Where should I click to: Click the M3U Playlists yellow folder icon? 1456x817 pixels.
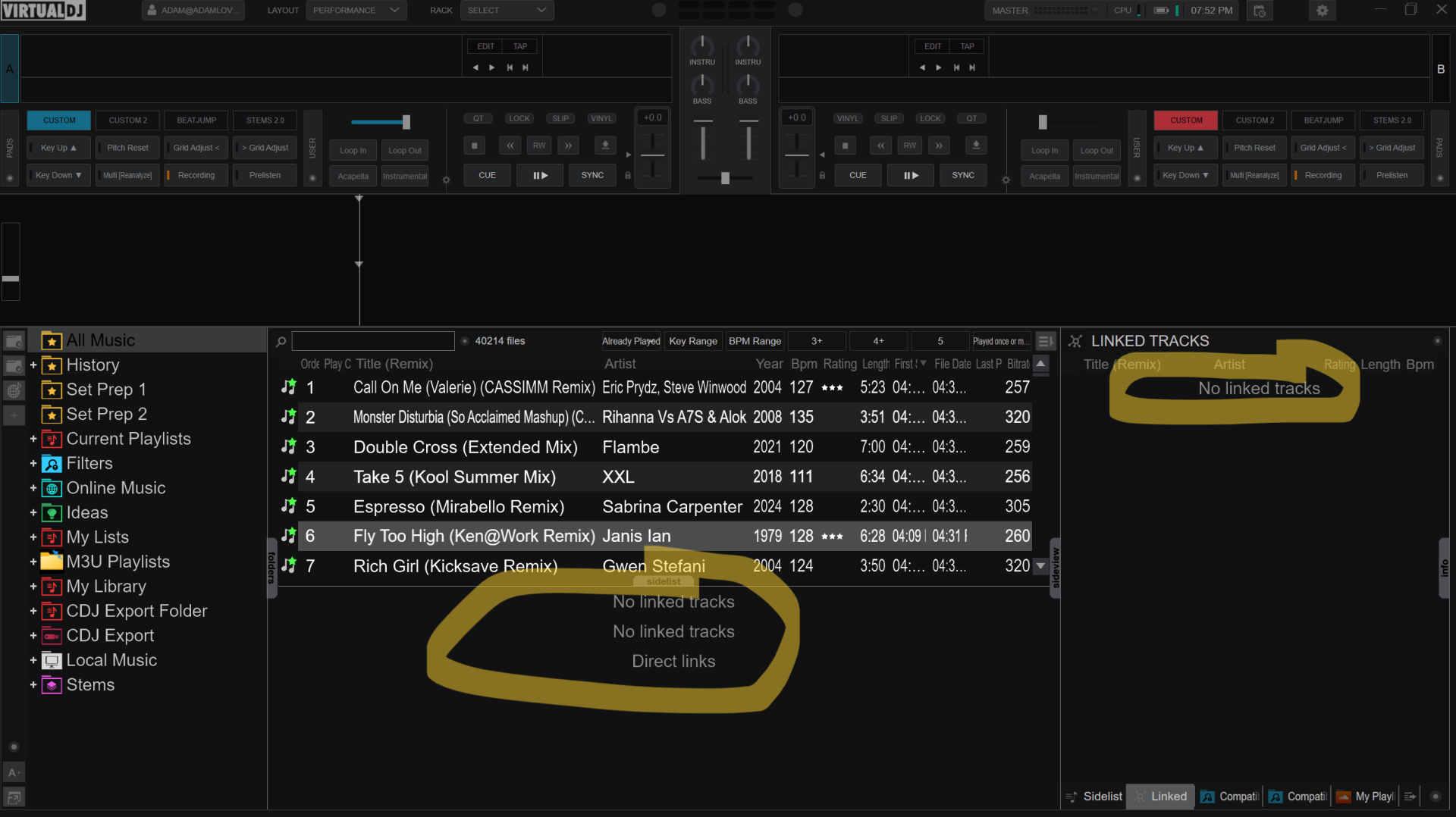52,562
